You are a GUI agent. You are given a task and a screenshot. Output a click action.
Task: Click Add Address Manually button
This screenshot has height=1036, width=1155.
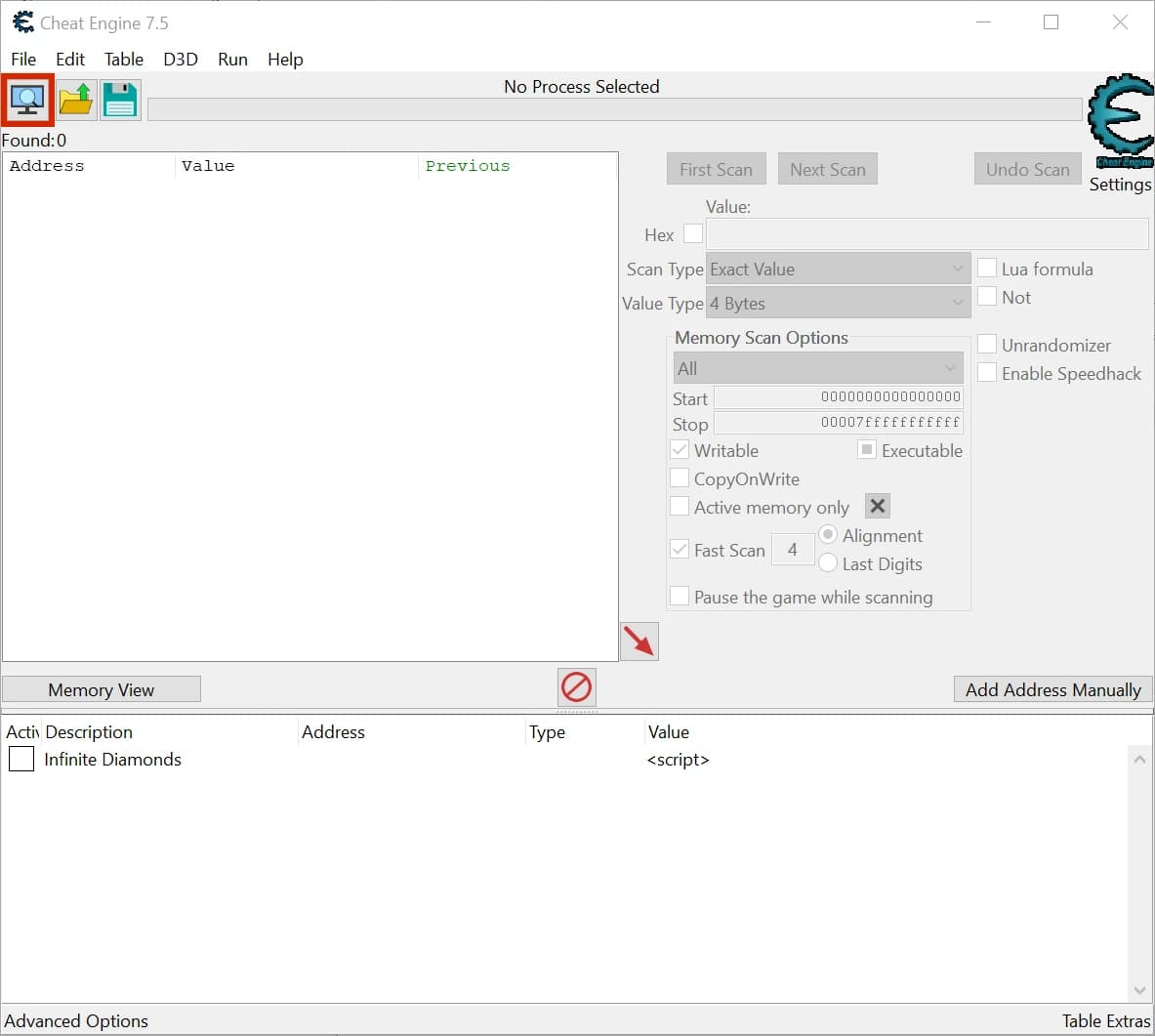1052,689
